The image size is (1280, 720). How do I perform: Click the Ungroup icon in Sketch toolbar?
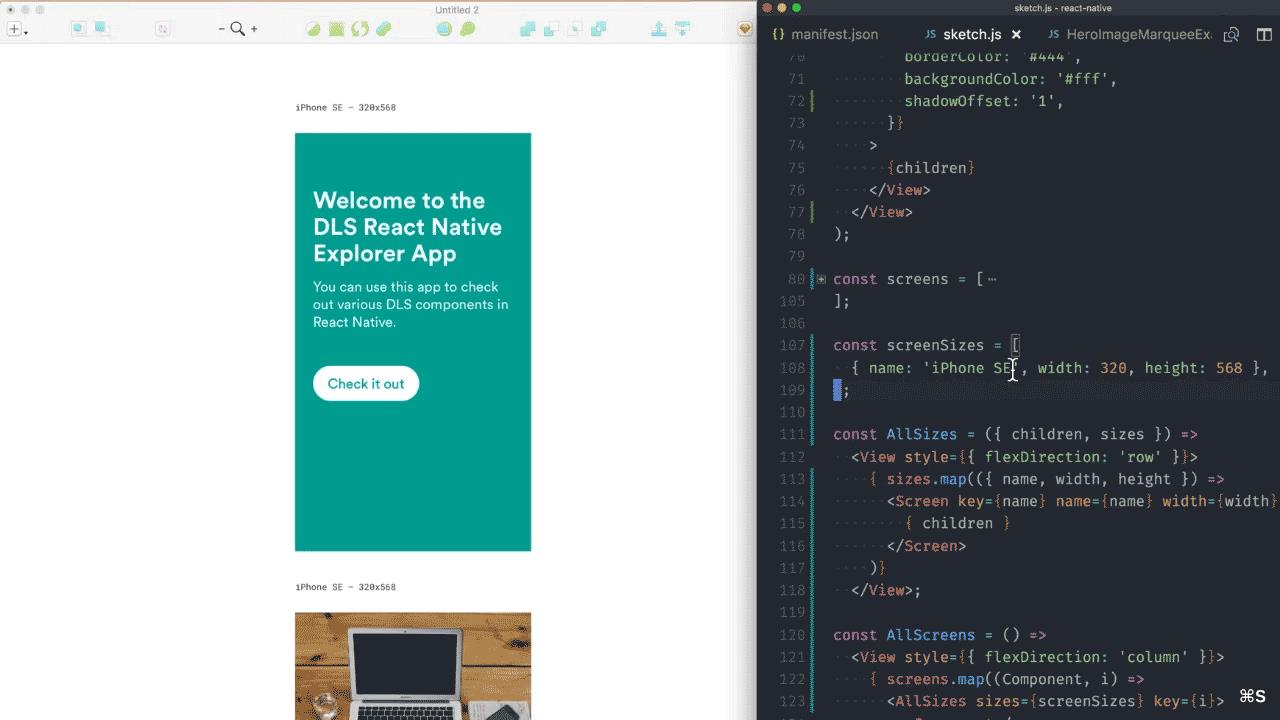click(x=102, y=29)
